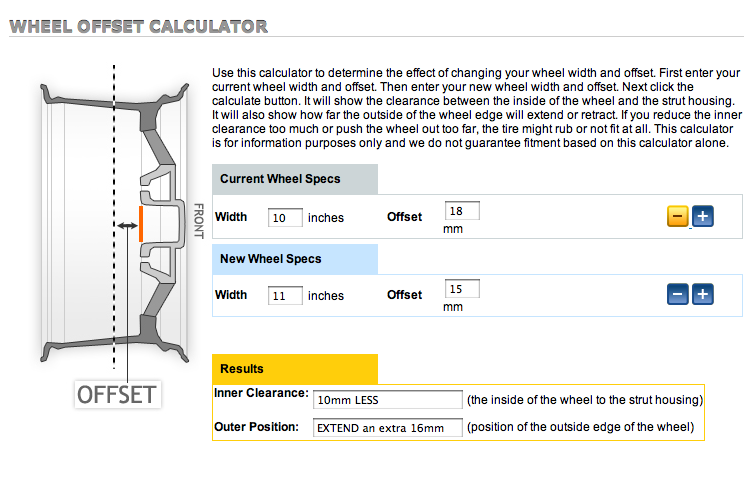Click the Outer Position result box
752x481 pixels.
[x=387, y=428]
